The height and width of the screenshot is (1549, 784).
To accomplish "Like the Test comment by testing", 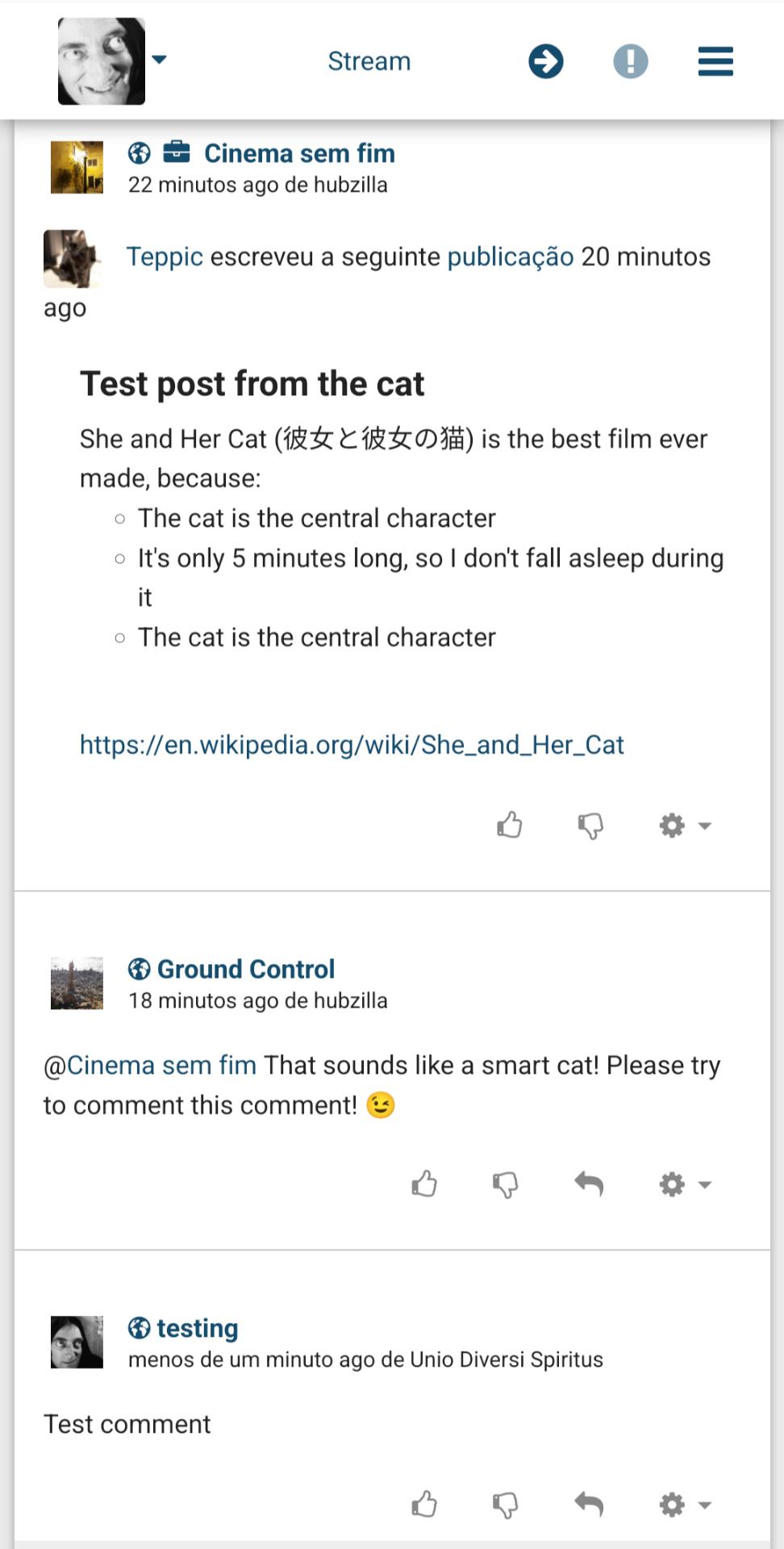I will pos(424,1504).
